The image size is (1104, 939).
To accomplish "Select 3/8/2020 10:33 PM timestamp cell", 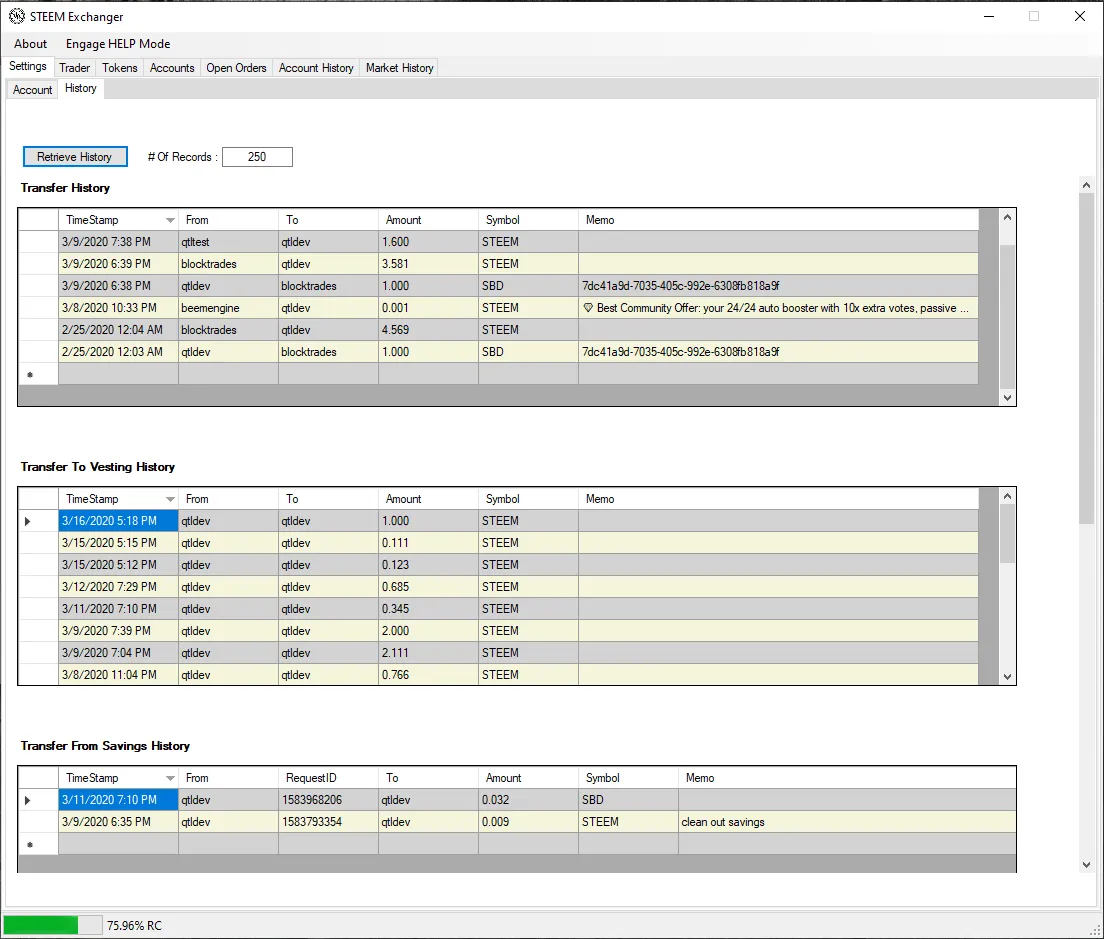I will point(118,308).
